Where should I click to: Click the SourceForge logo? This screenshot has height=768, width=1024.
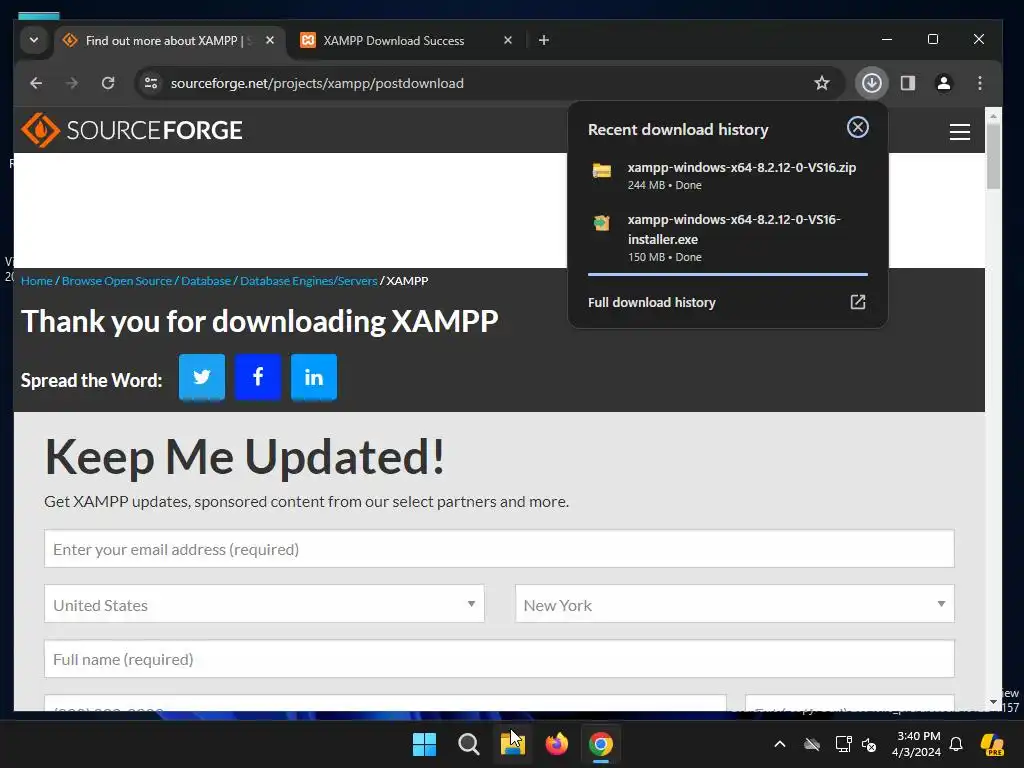(132, 130)
